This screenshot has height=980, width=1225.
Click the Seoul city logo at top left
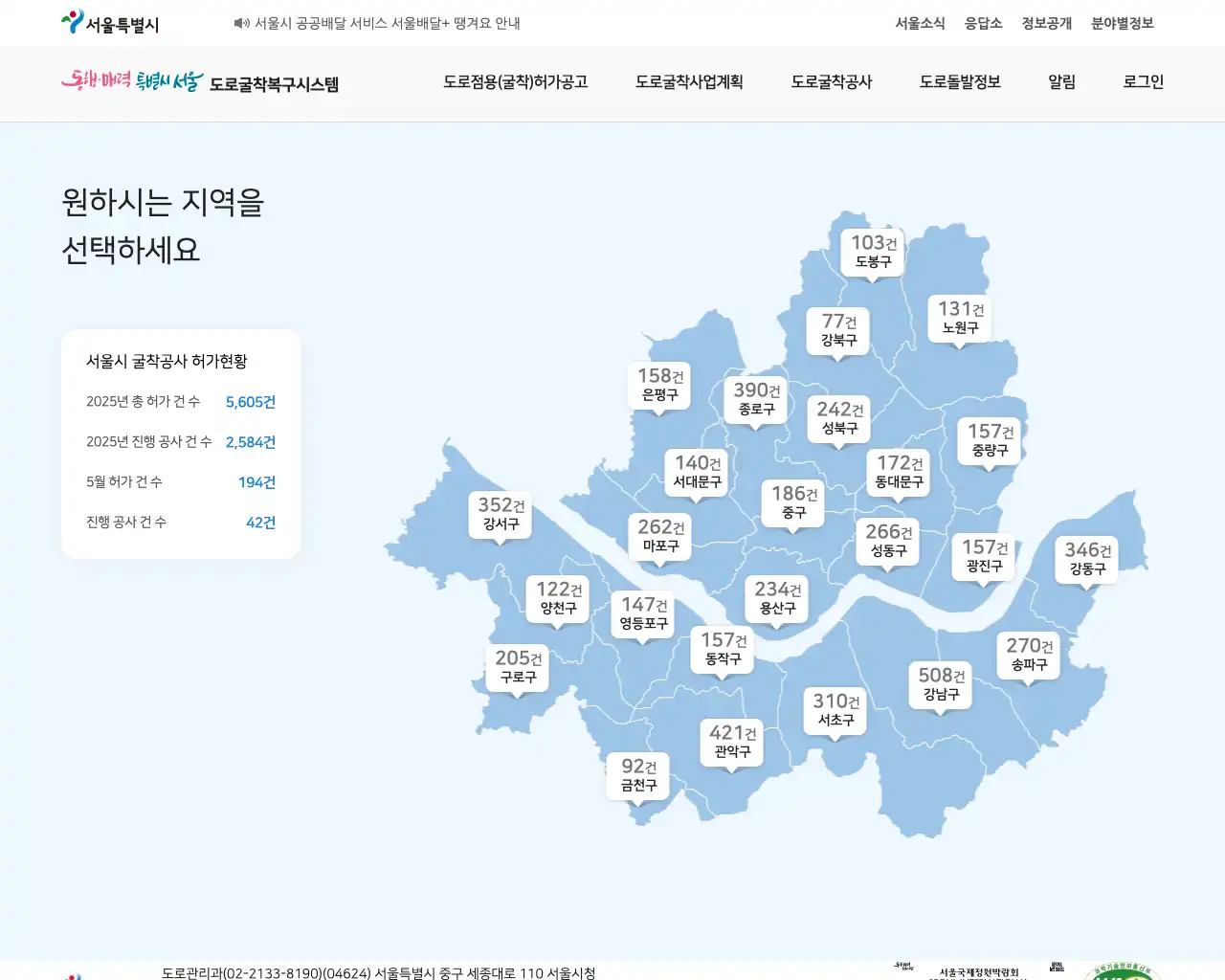[x=110, y=23]
